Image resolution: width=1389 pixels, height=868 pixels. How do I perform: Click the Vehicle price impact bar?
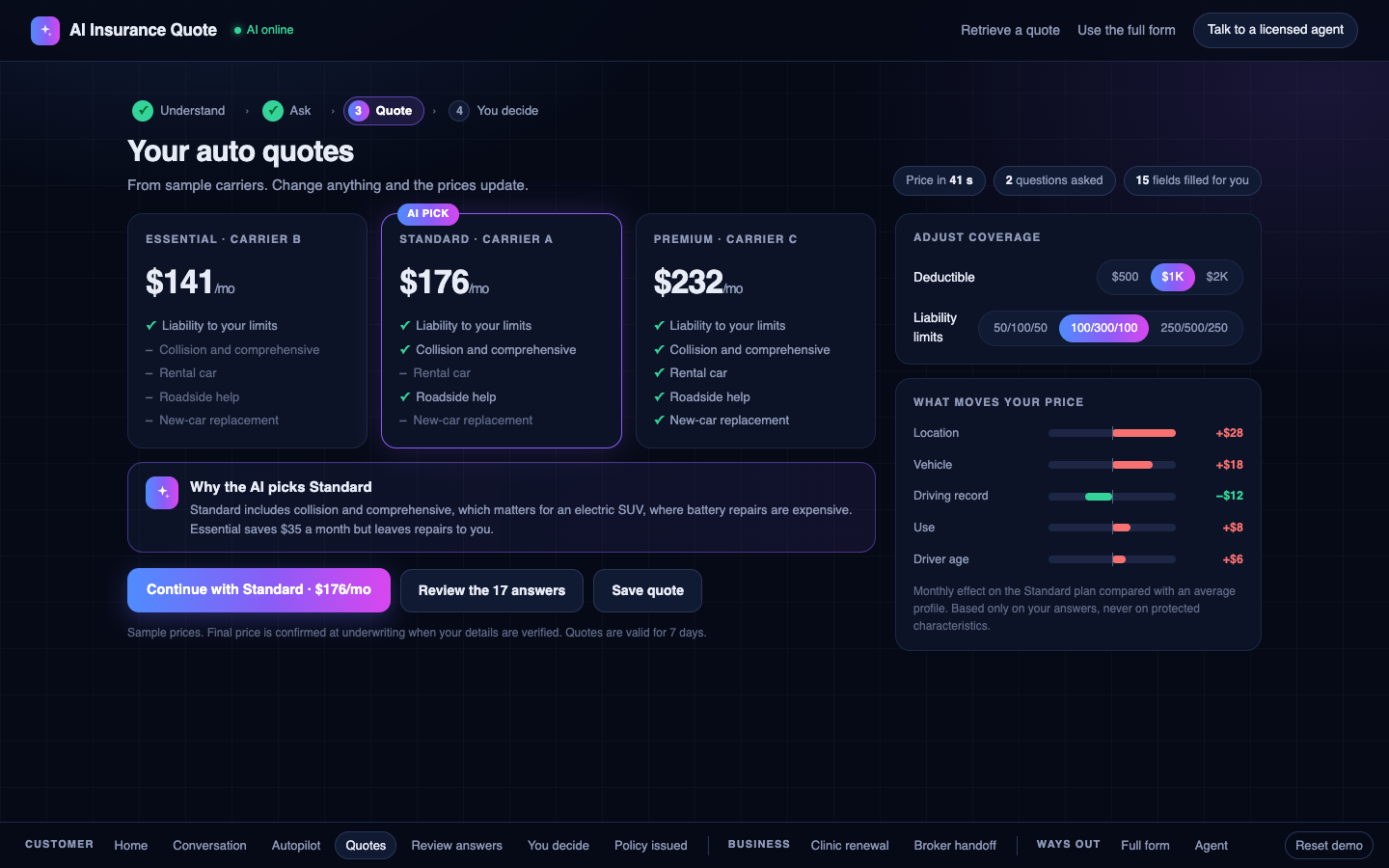pos(1112,465)
